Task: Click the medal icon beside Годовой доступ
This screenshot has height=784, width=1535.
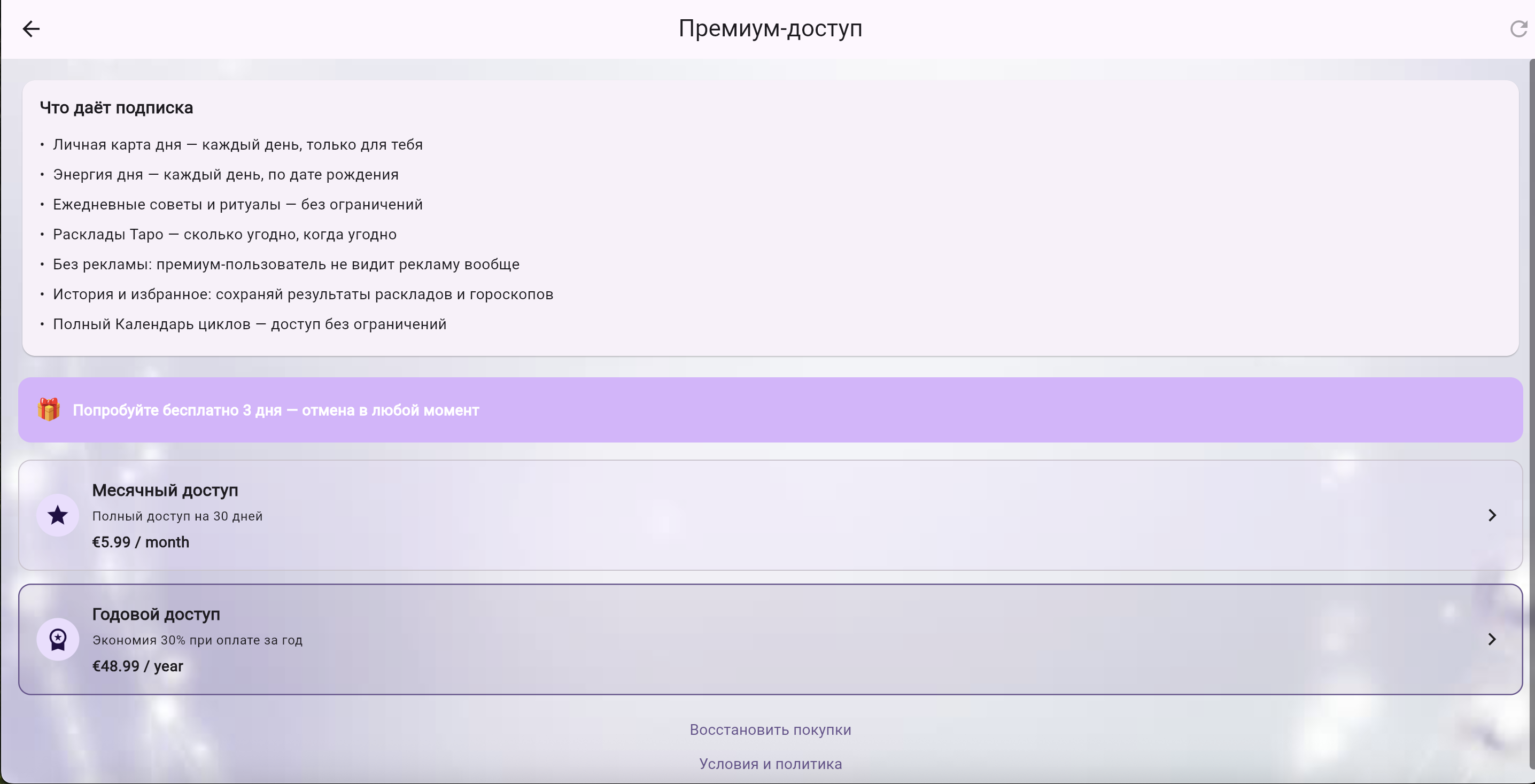Action: (x=57, y=639)
